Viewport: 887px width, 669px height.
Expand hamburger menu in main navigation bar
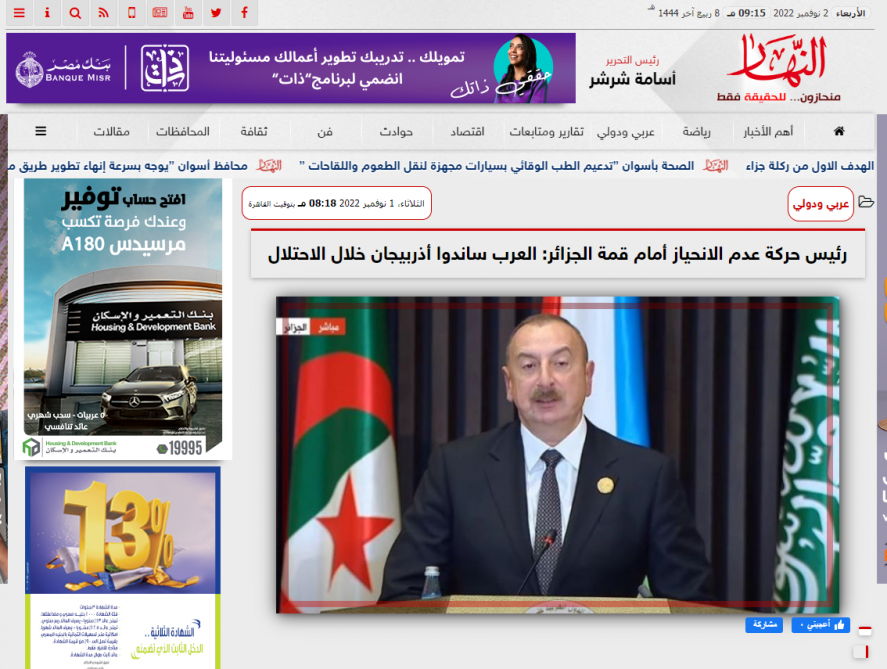coord(41,132)
